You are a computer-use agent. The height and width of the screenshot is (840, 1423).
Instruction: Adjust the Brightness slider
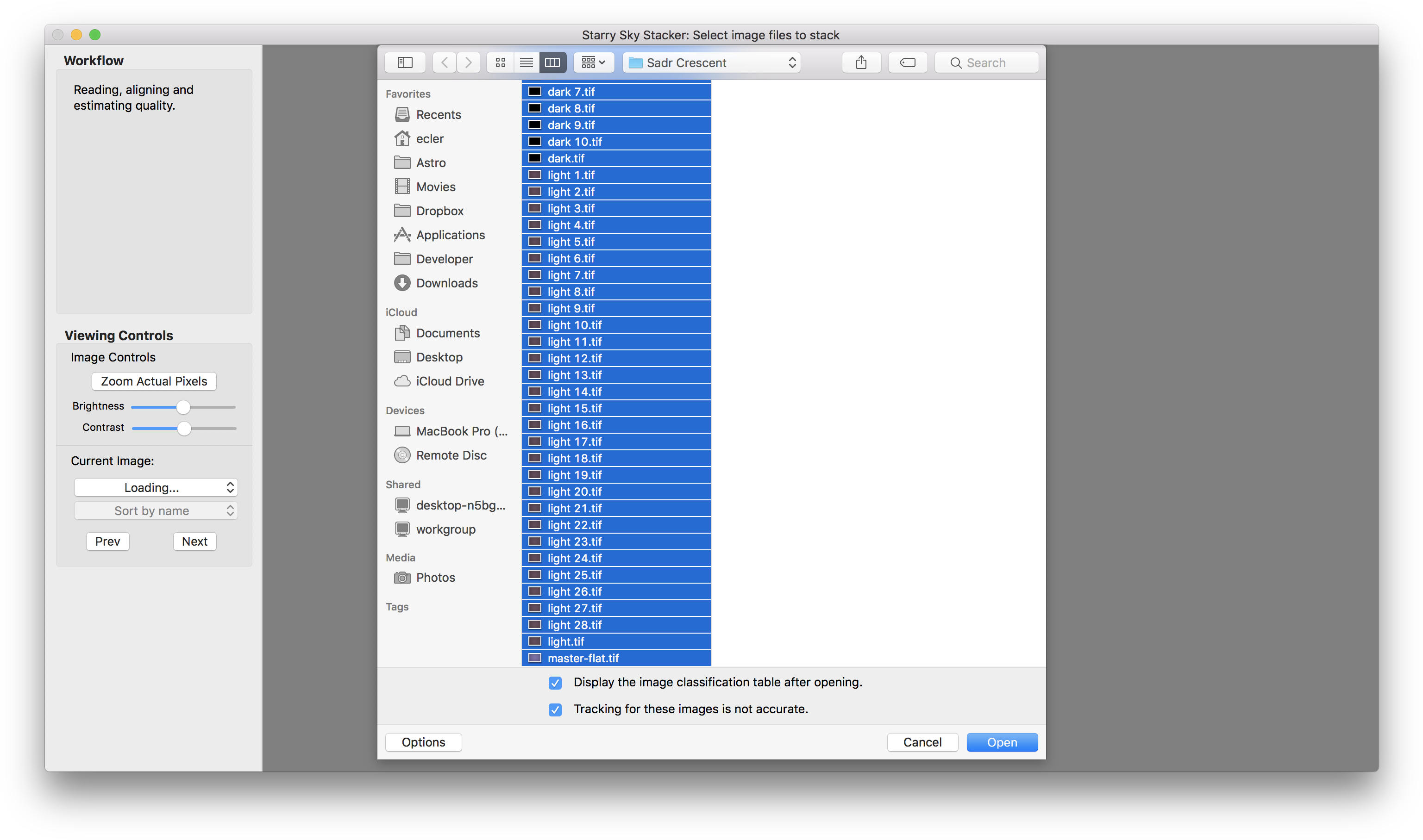183,407
